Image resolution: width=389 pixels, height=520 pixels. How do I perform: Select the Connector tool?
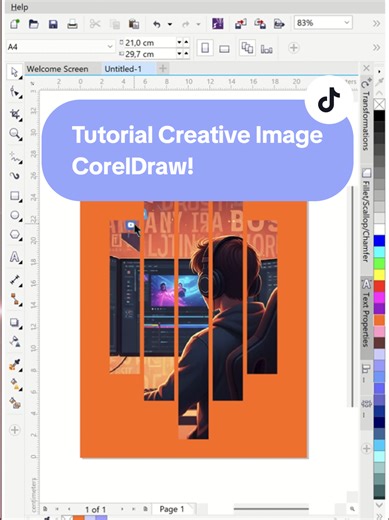[x=15, y=300]
